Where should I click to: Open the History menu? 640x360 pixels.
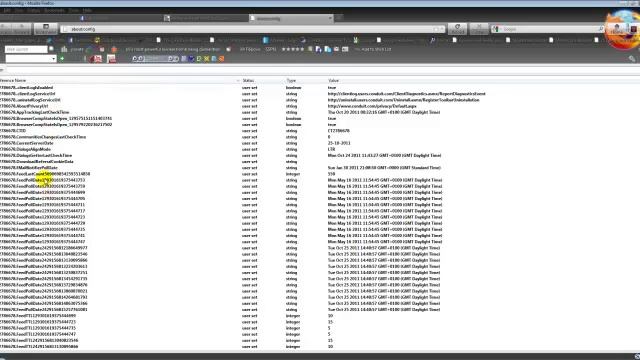point(33,10)
